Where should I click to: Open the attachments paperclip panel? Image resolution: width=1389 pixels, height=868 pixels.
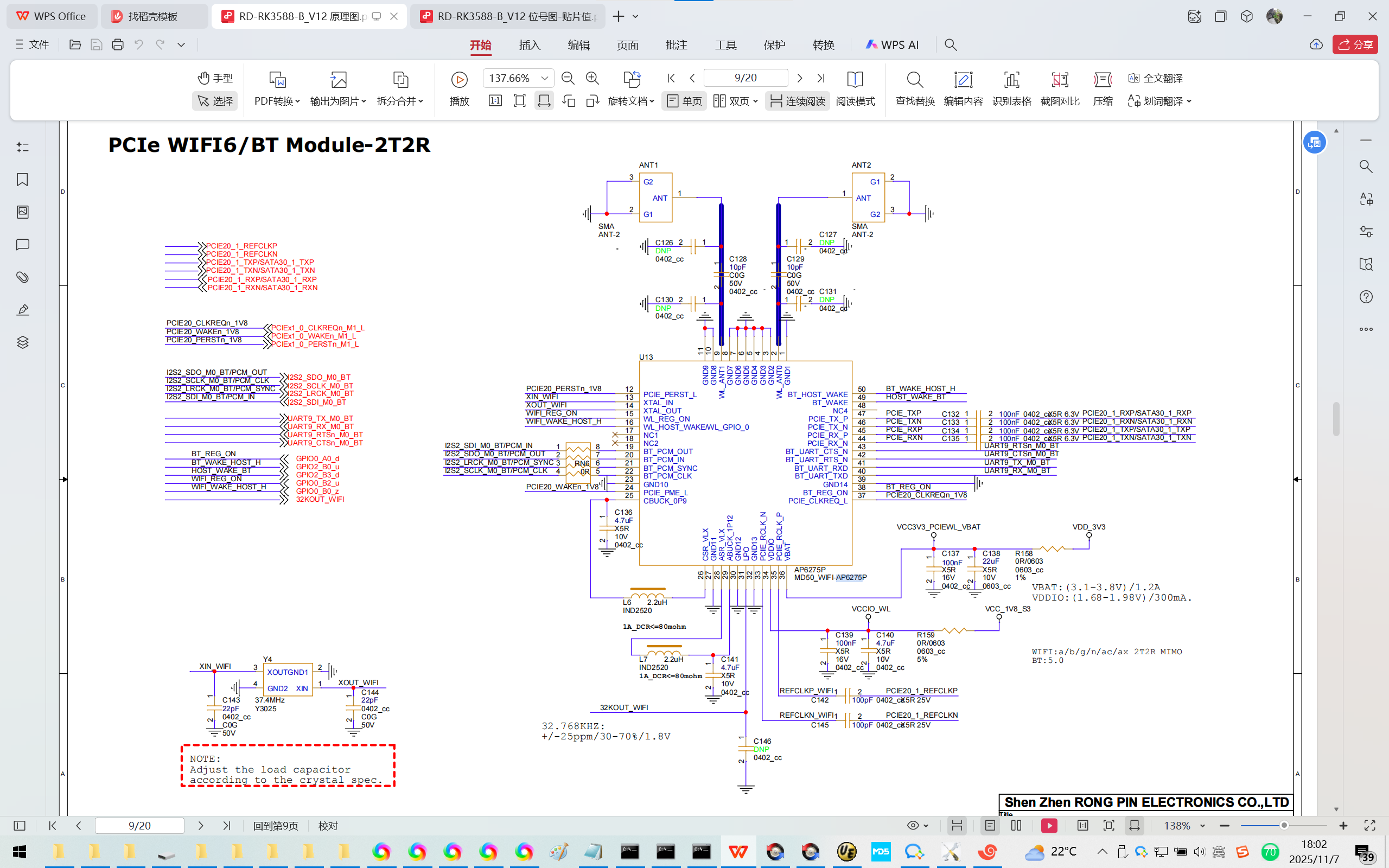click(x=22, y=277)
